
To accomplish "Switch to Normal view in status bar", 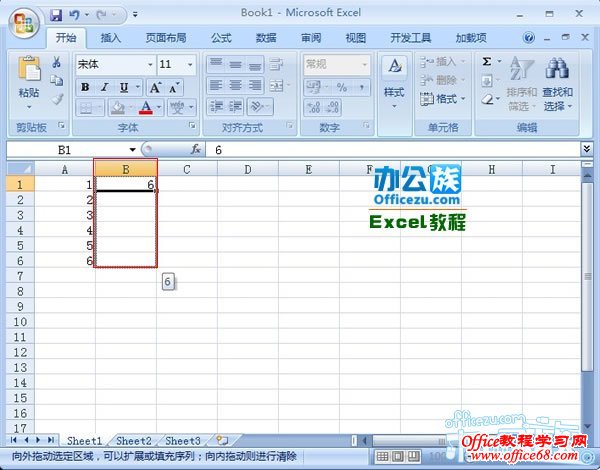I will coord(382,456).
